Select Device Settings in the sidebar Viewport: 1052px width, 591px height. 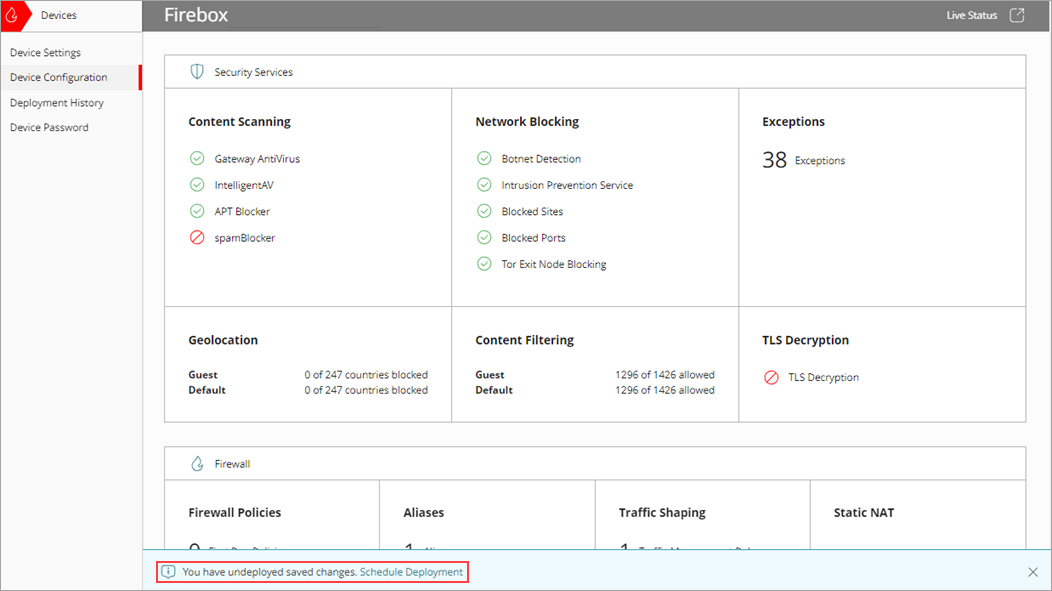(45, 52)
